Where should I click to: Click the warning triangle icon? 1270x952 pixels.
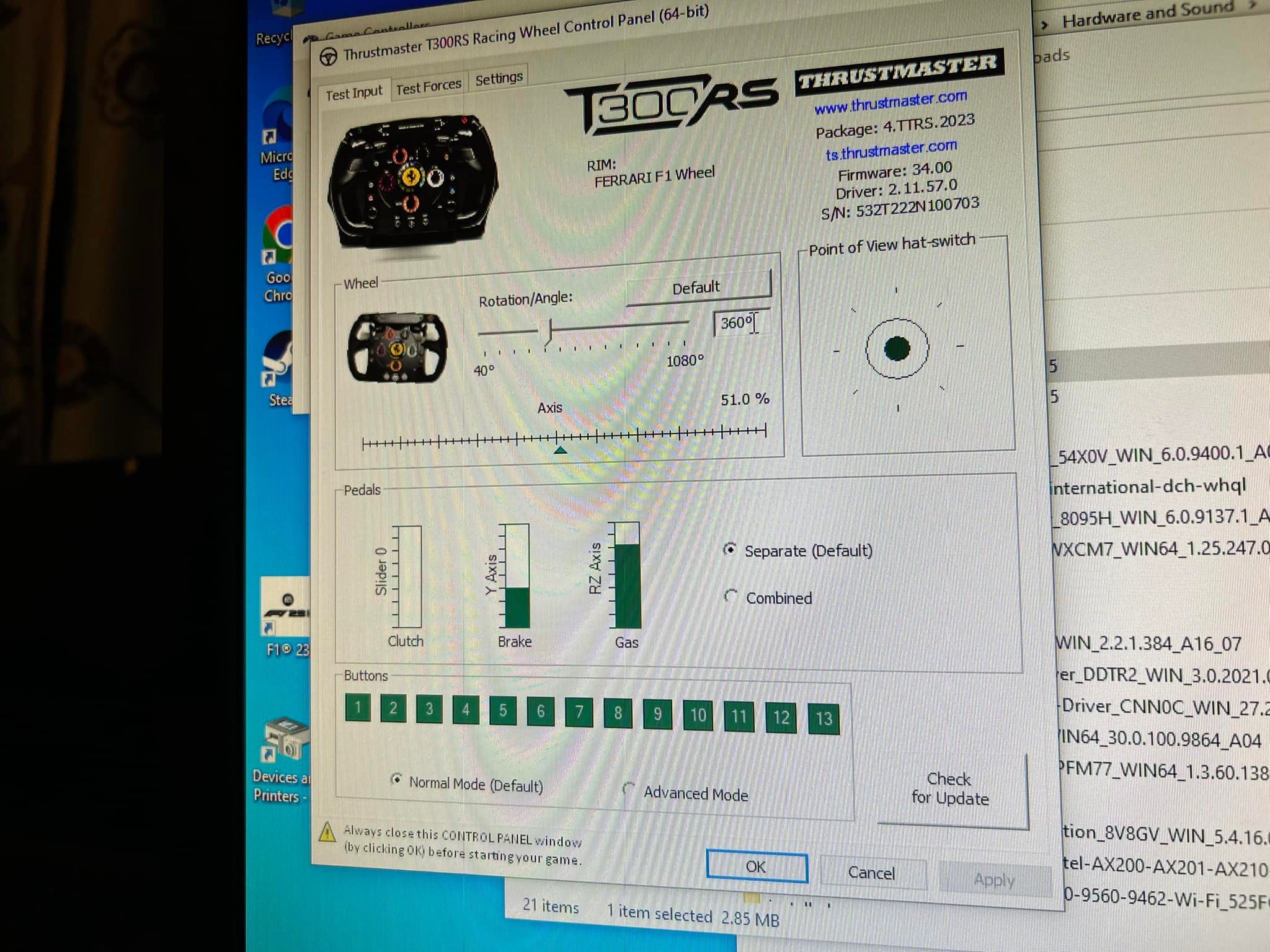tap(327, 832)
